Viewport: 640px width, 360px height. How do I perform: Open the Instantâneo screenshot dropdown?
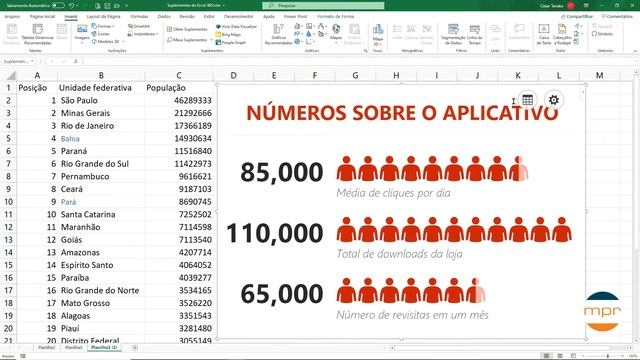click(143, 34)
